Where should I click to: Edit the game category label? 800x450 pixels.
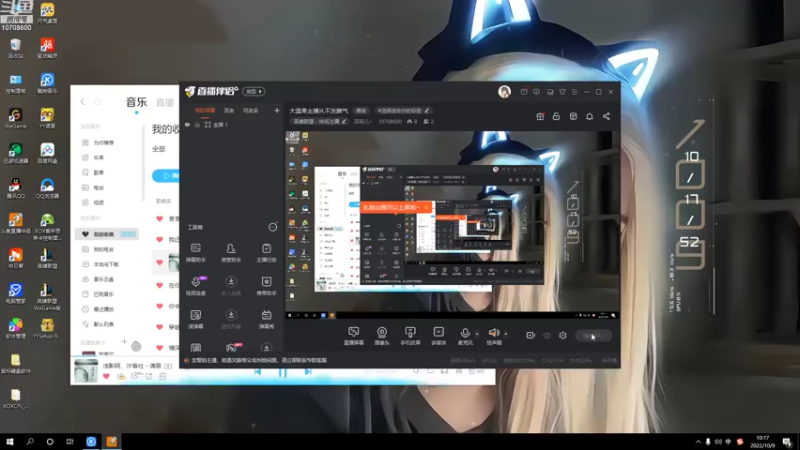coord(319,121)
